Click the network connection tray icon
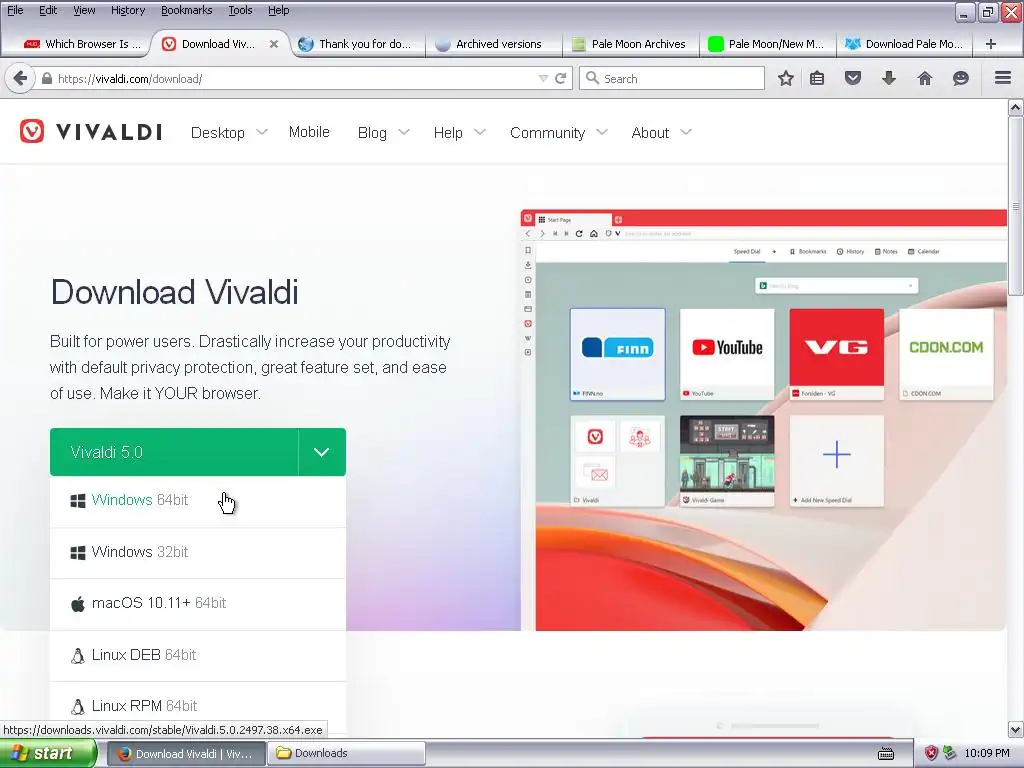This screenshot has height=768, width=1024. [x=949, y=753]
